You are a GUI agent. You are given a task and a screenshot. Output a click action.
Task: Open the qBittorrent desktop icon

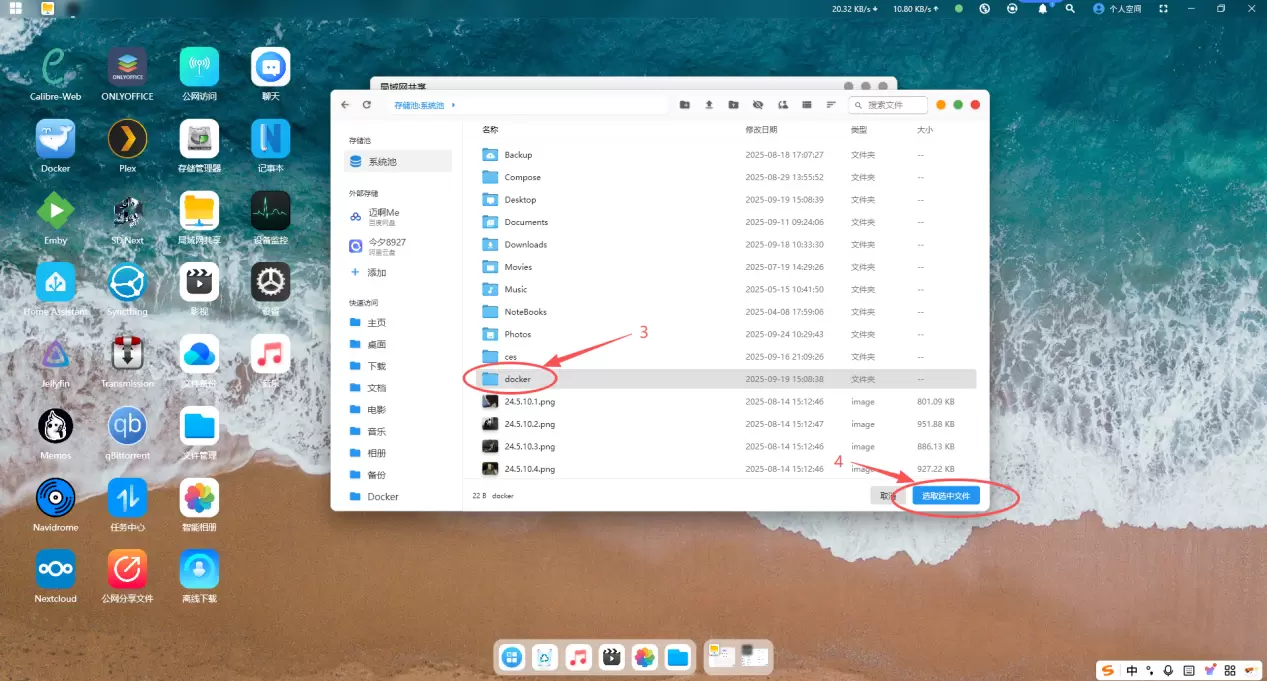point(127,427)
